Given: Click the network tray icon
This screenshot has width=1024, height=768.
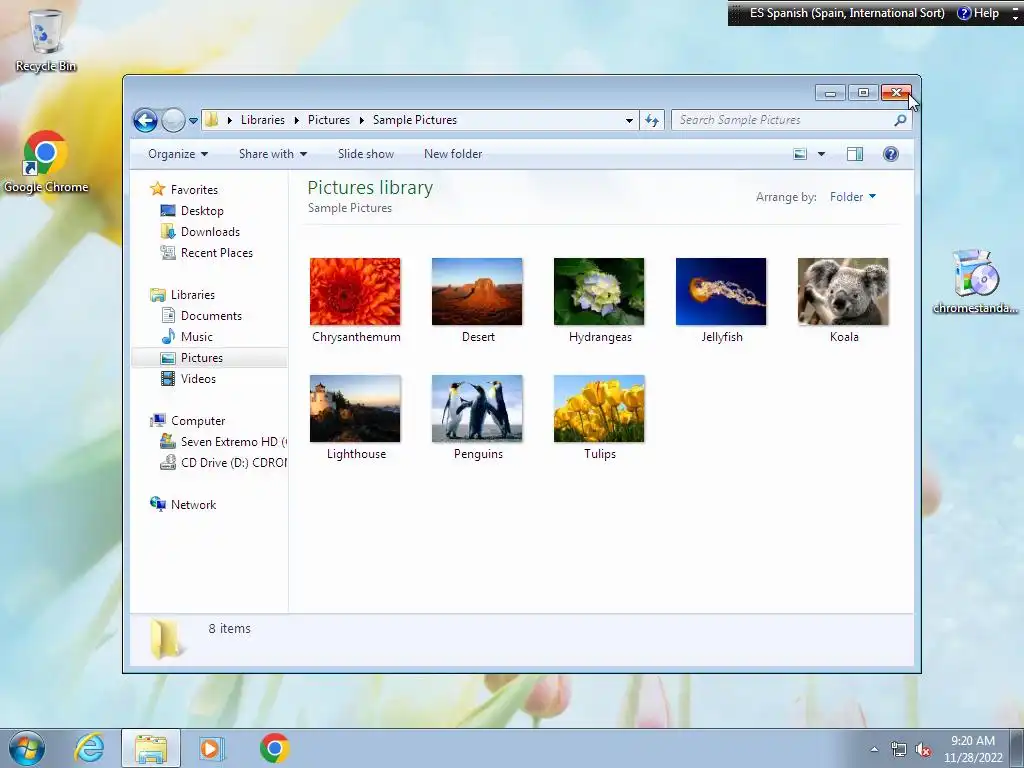Looking at the screenshot, I should (x=899, y=750).
